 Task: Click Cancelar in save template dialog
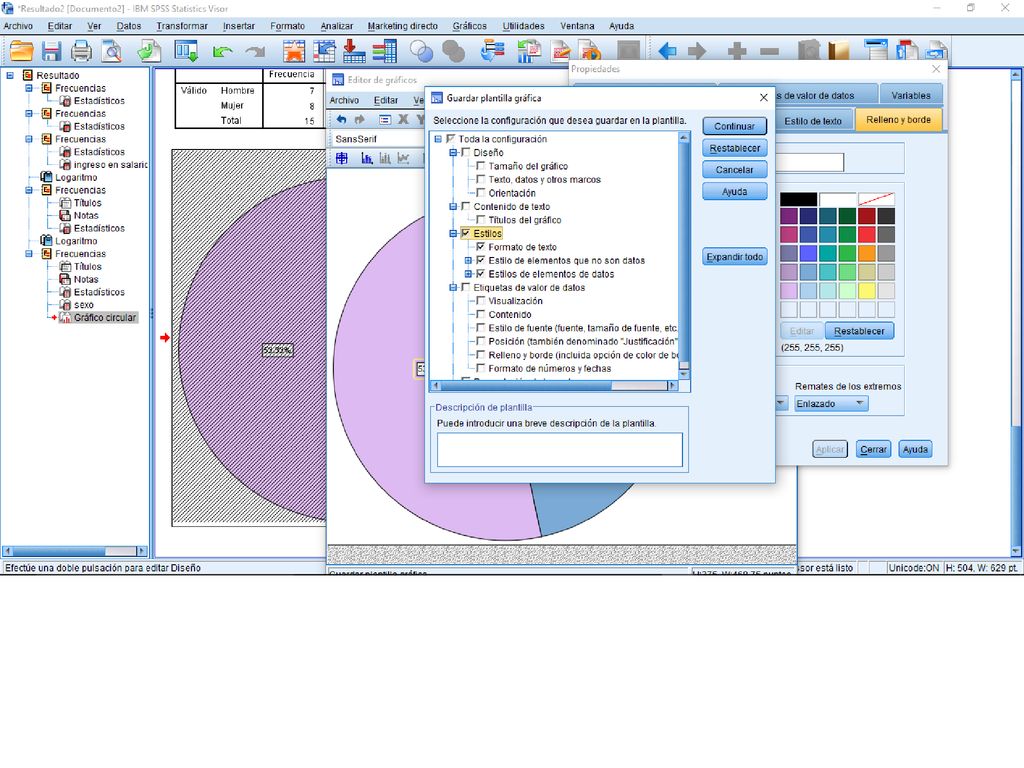[x=734, y=170]
